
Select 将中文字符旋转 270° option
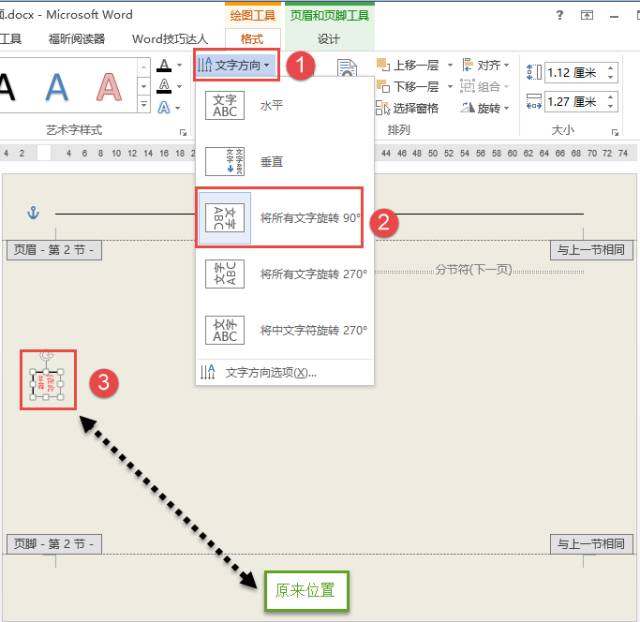tap(284, 330)
